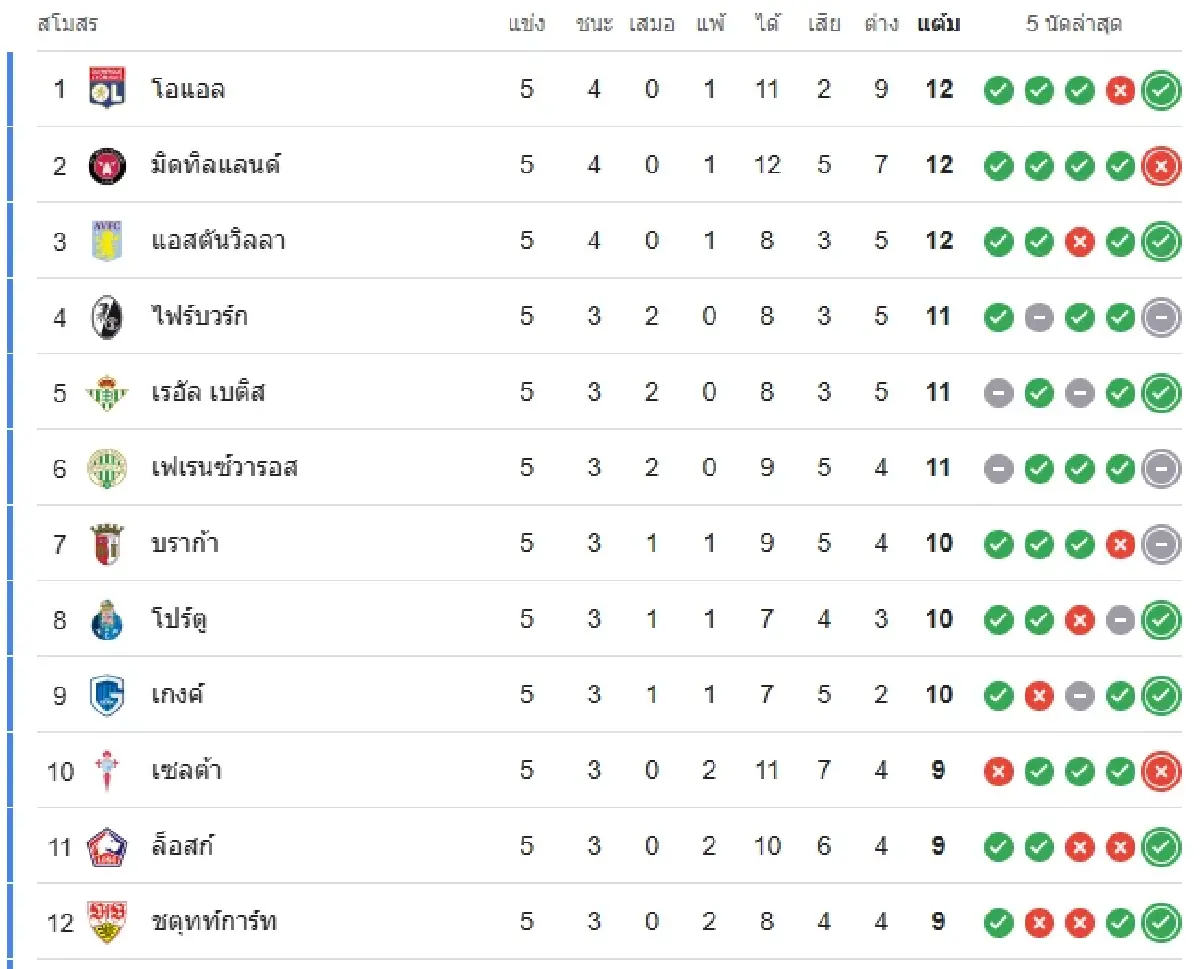Viewport: 1200px width, 969px height.
Task: Click the Porto club badge
Action: pos(106,620)
